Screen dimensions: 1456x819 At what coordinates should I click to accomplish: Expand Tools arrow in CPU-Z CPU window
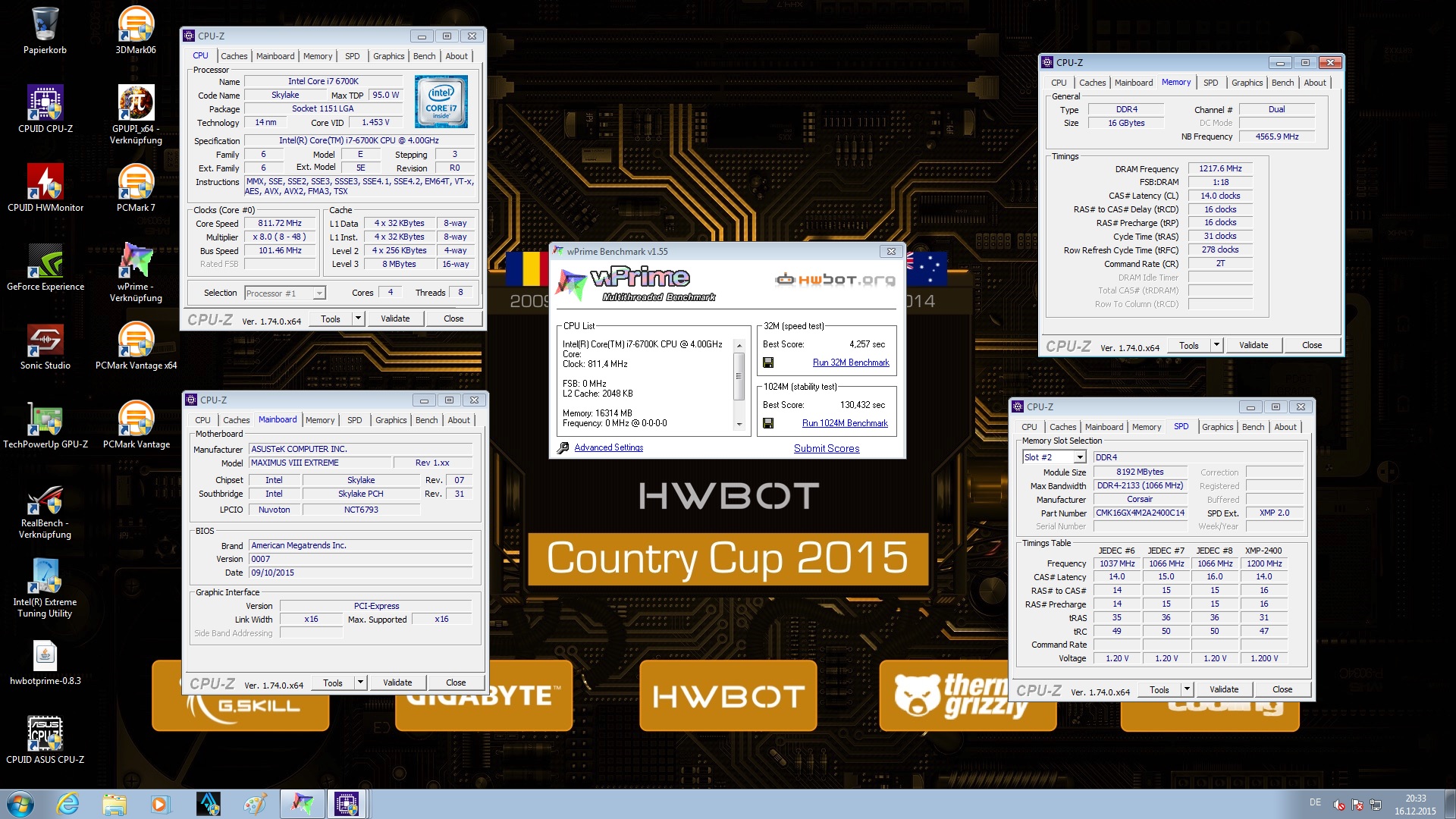(358, 318)
